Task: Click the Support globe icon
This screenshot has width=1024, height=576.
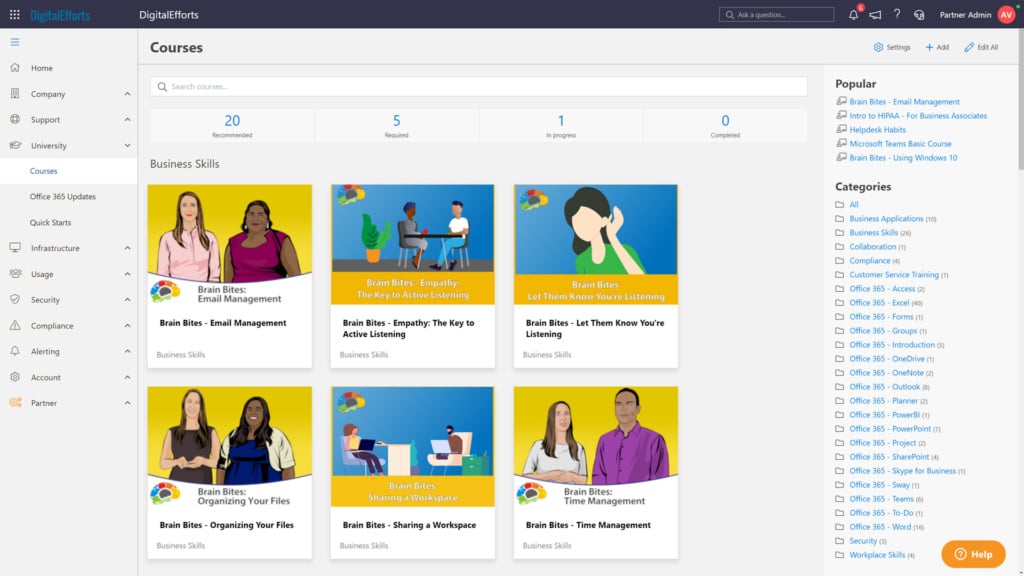Action: click(x=15, y=120)
